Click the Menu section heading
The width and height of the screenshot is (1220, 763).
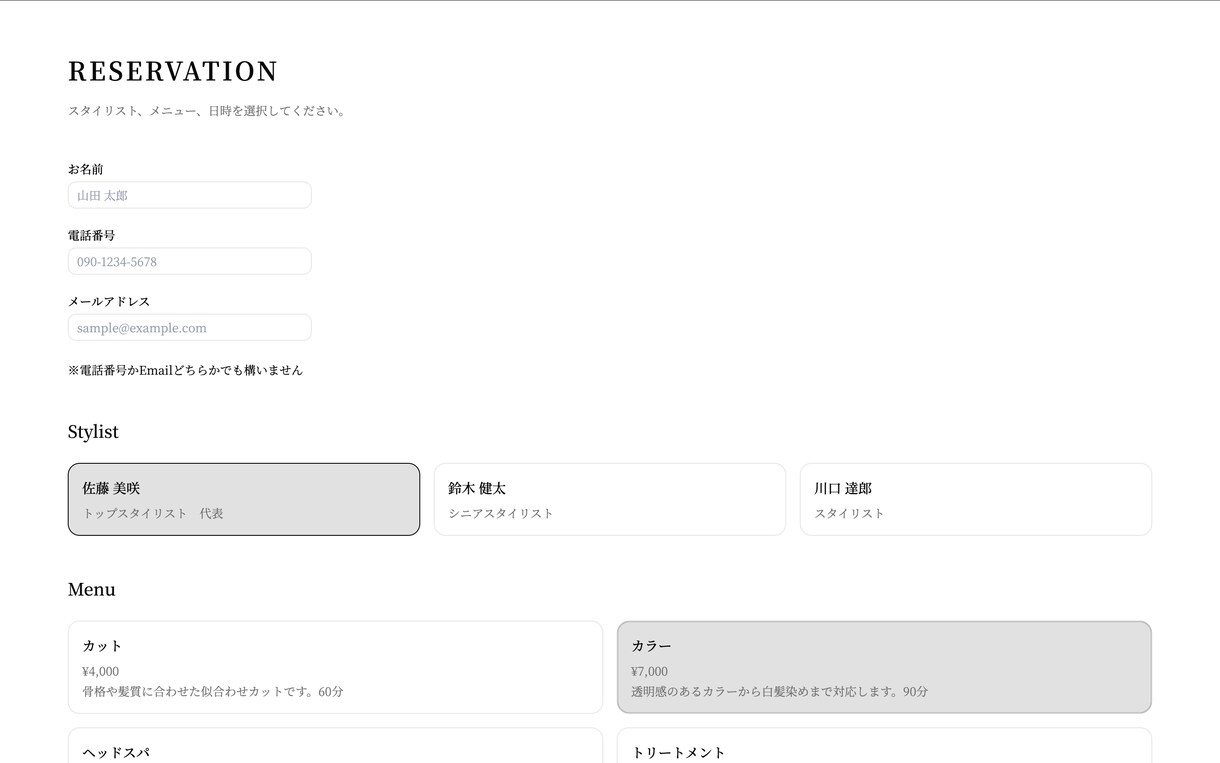[x=92, y=590]
